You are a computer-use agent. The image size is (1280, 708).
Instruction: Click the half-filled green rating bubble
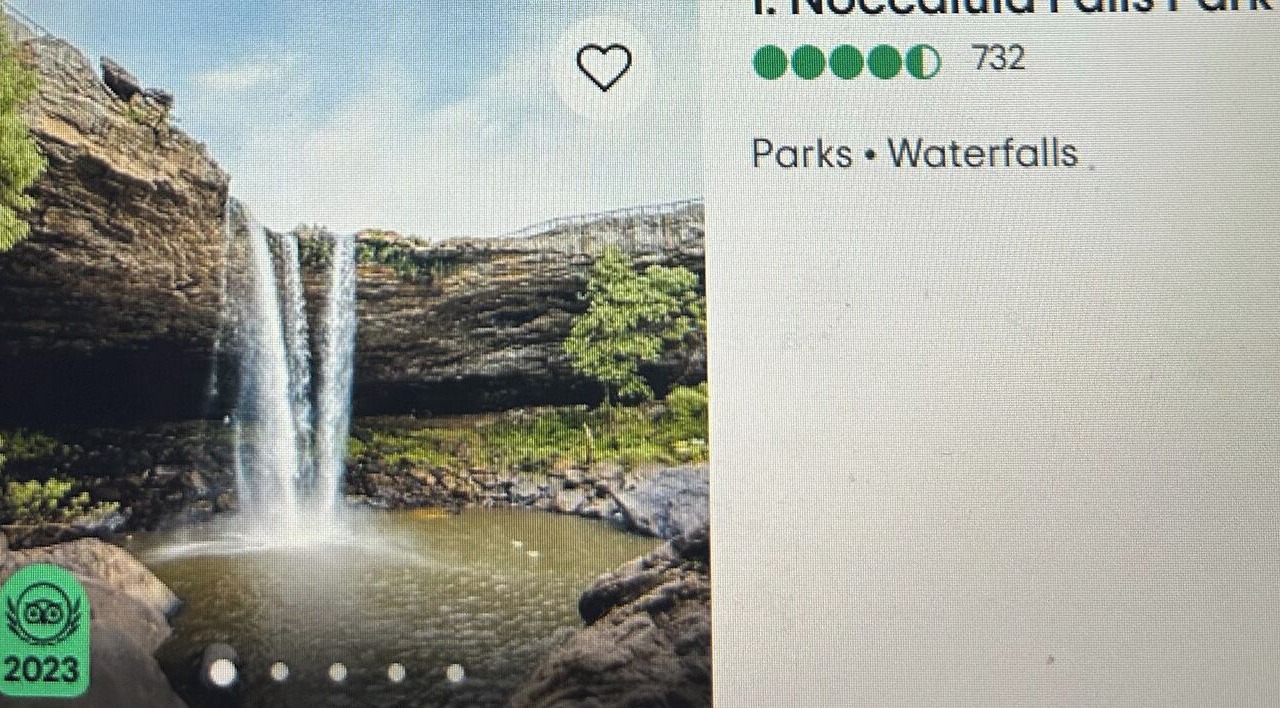923,62
